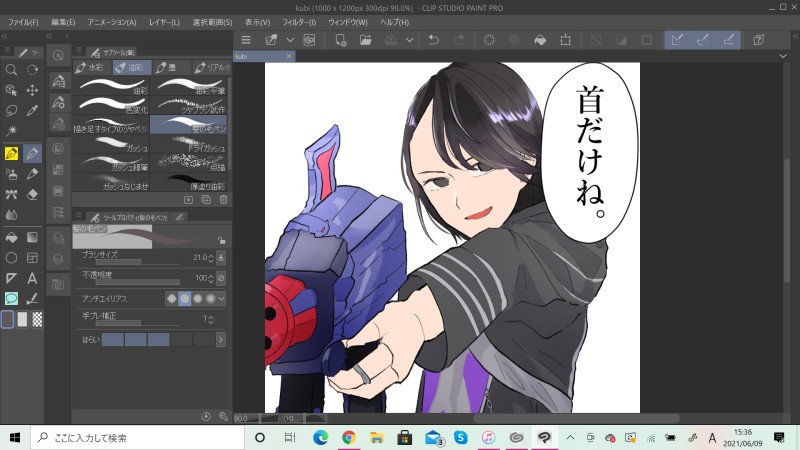Click the Open file folder icon
The width and height of the screenshot is (800, 450).
click(365, 40)
